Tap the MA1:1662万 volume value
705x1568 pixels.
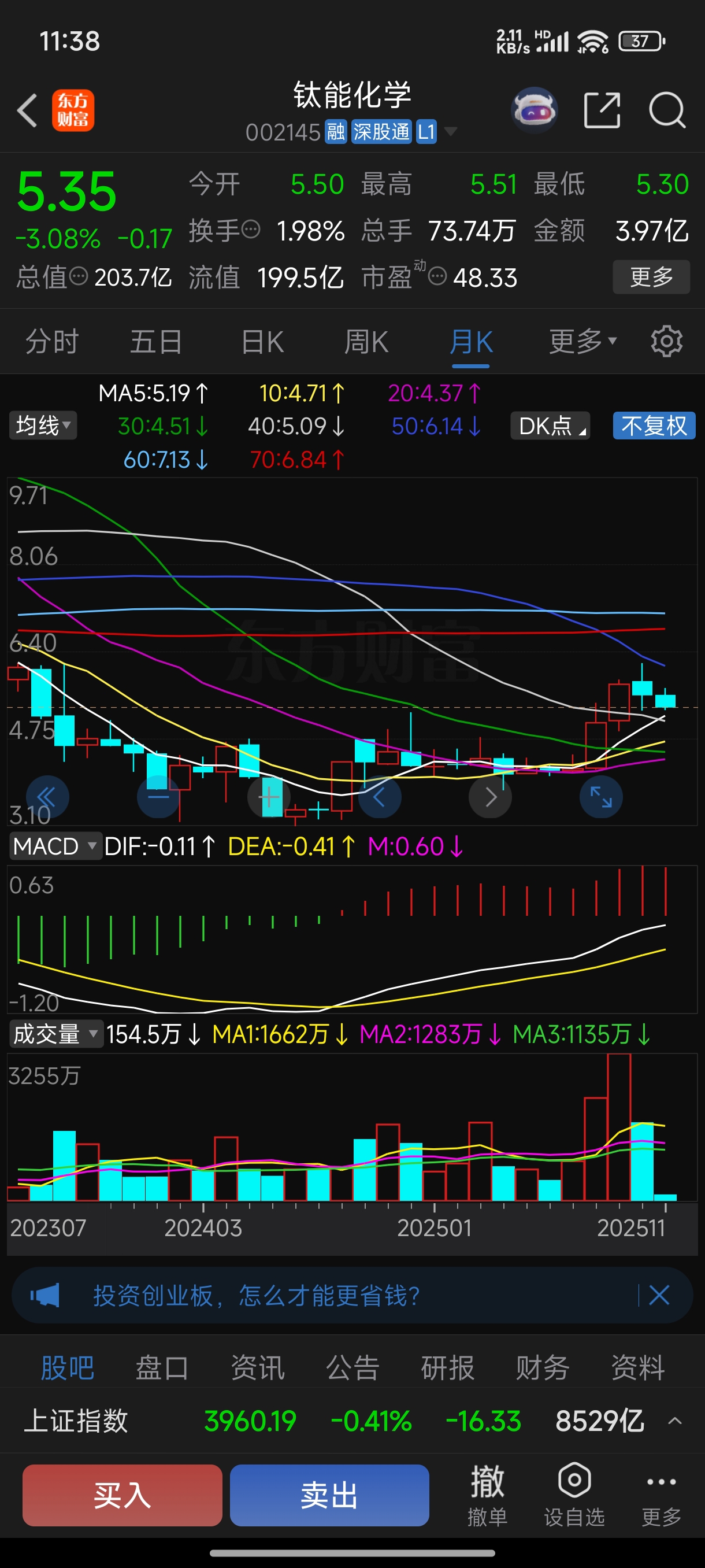pos(280,1034)
